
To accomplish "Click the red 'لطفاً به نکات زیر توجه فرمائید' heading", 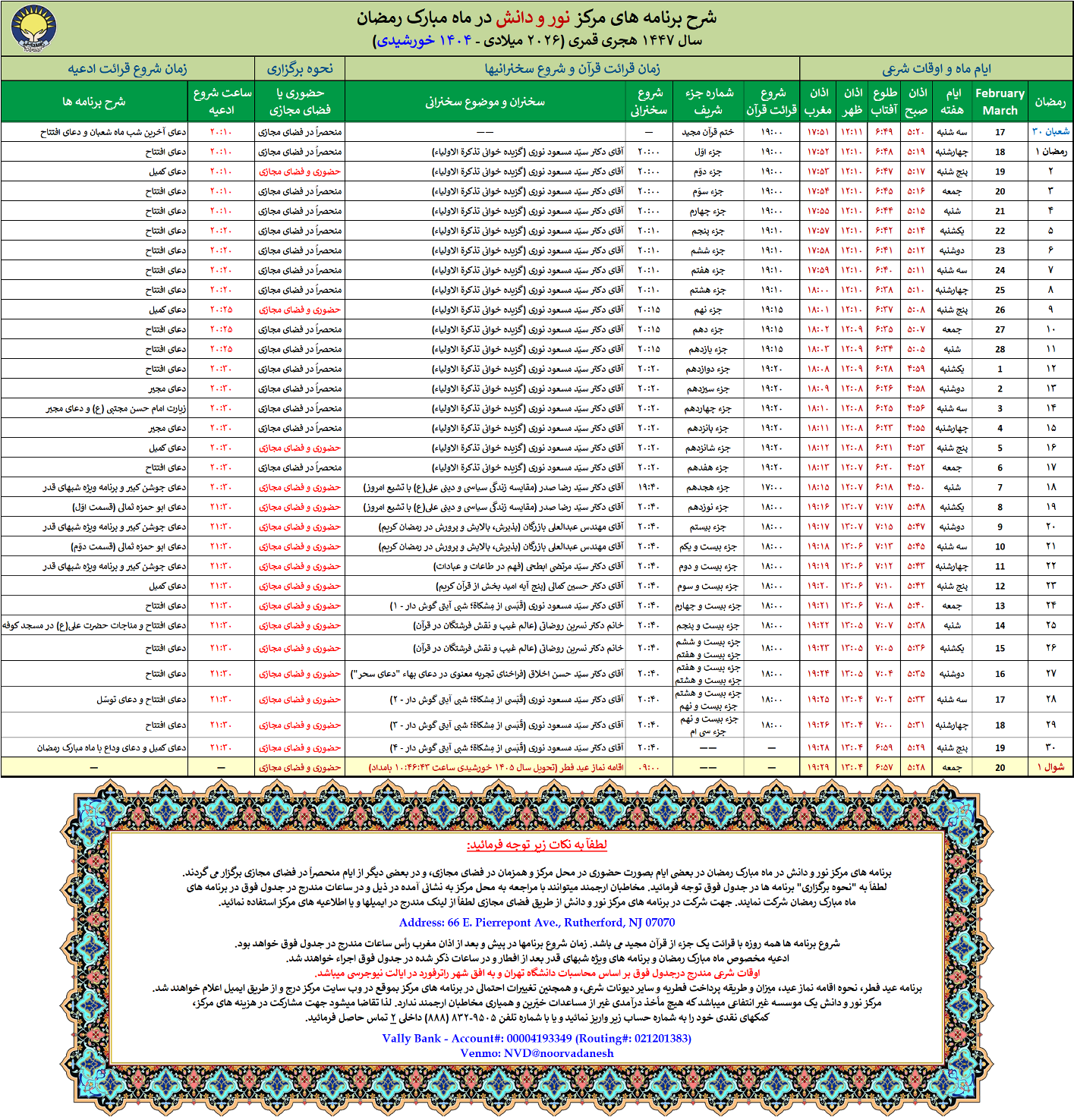I will 537,845.
